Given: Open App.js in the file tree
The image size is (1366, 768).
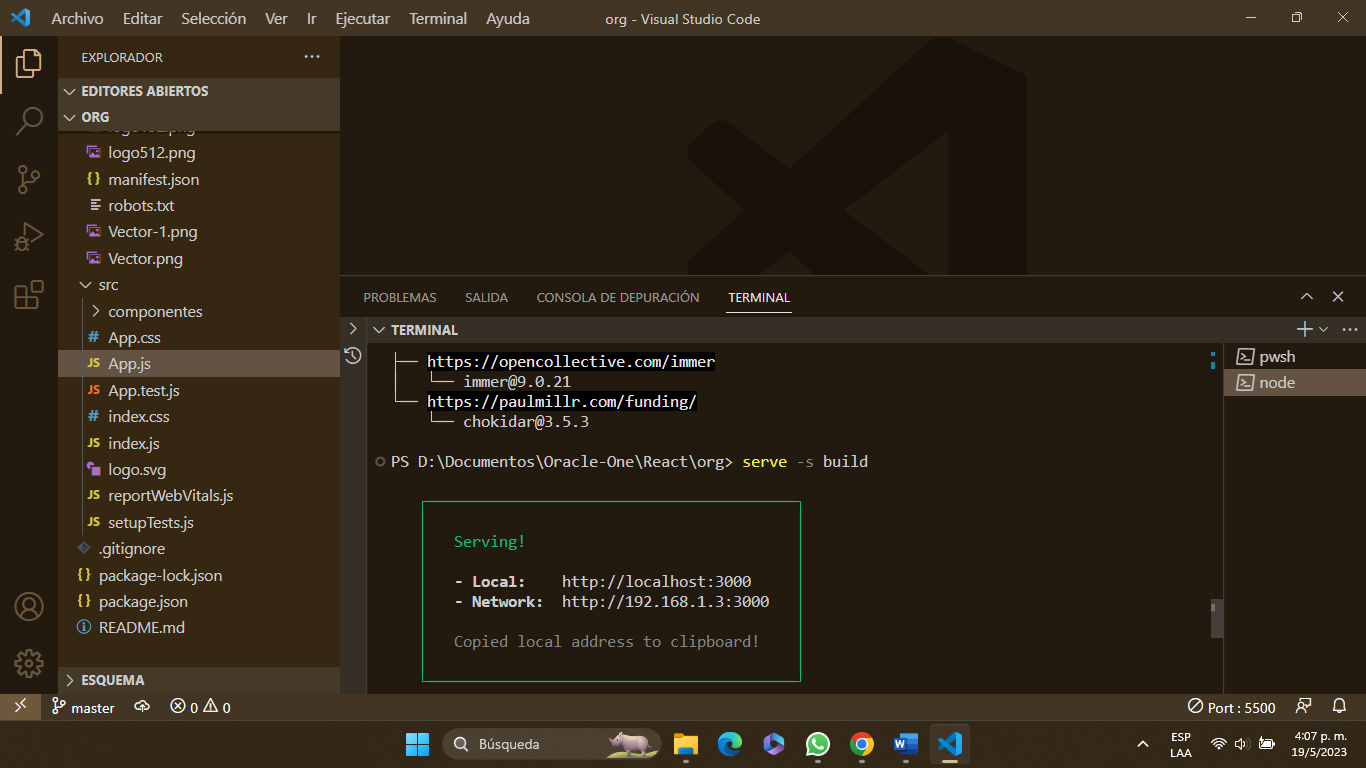Looking at the screenshot, I should click(199, 364).
